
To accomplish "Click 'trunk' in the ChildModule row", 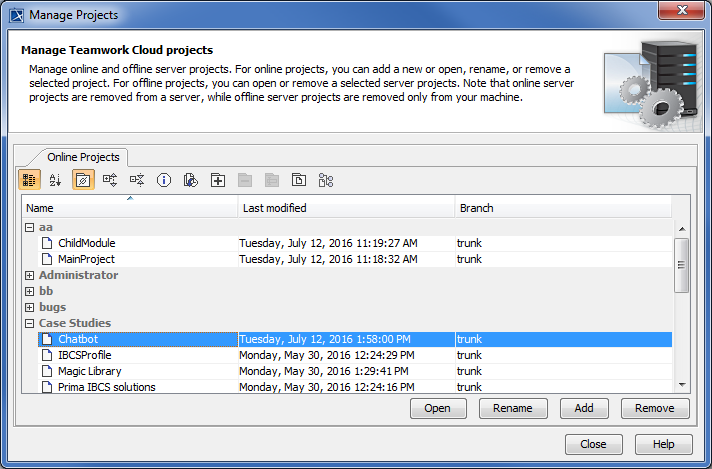I will [469, 243].
